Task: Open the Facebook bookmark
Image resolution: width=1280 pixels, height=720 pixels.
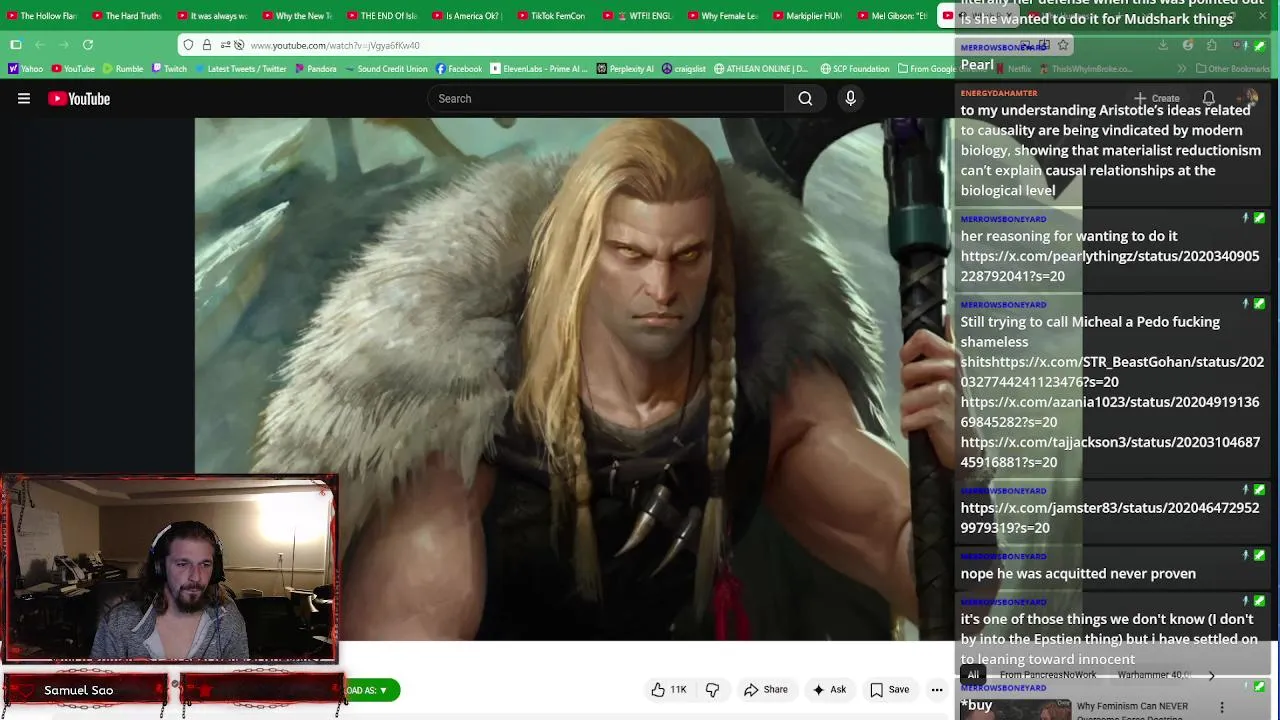Action: pyautogui.click(x=459, y=69)
